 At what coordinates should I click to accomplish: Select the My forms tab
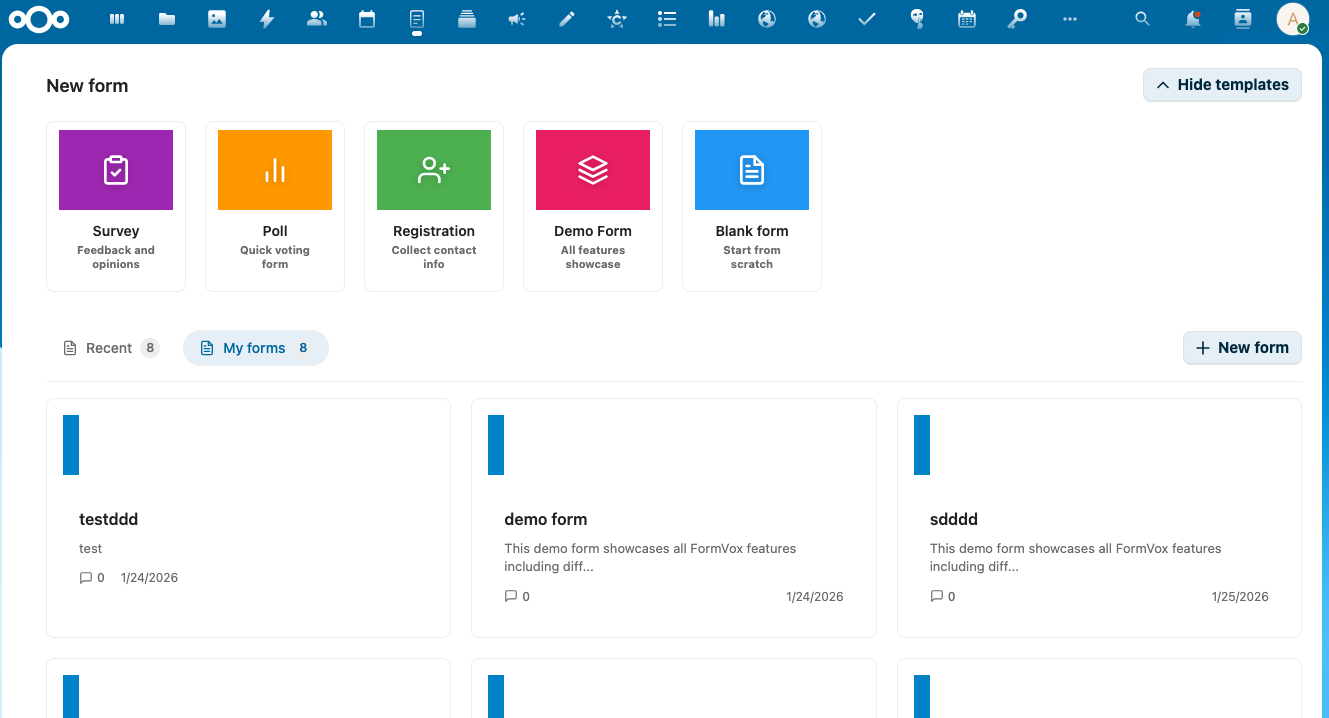pyautogui.click(x=255, y=348)
